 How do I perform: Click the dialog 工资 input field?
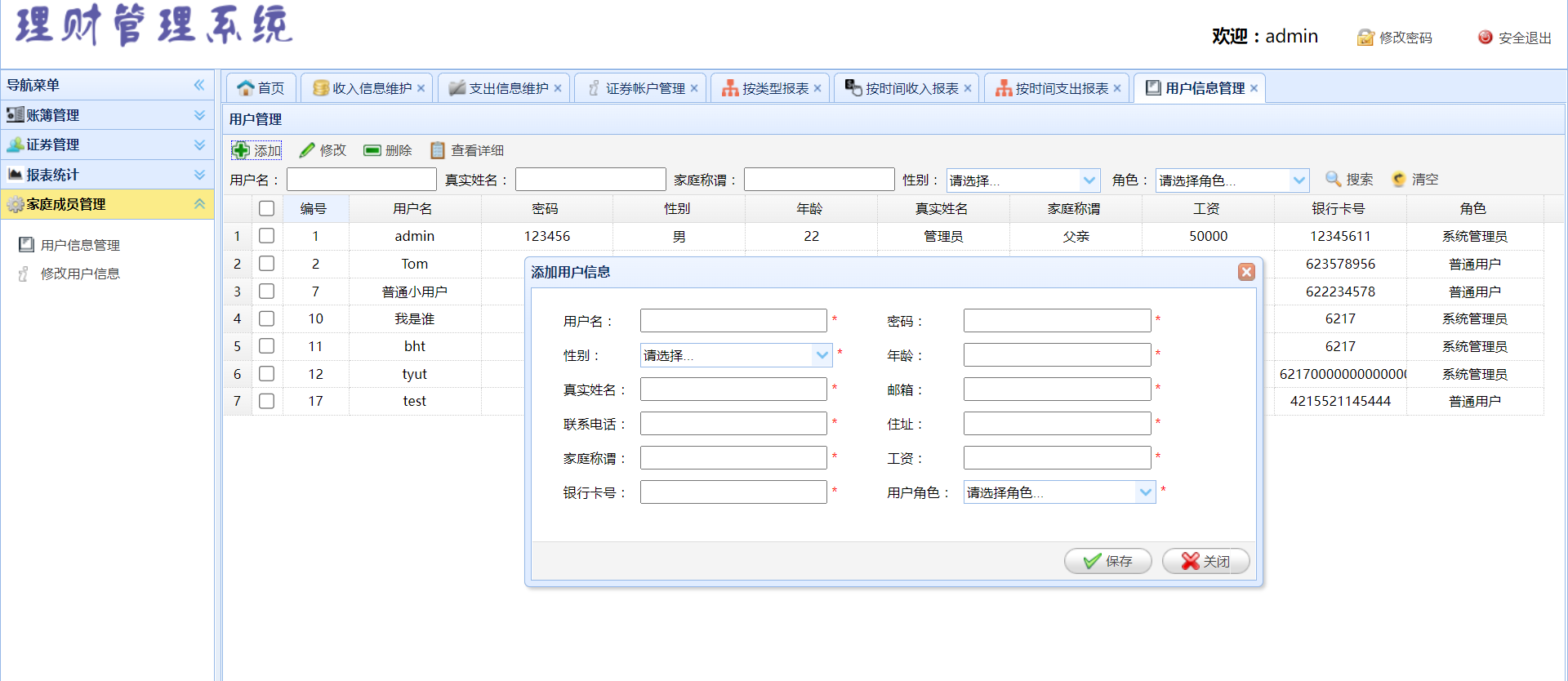(1057, 458)
